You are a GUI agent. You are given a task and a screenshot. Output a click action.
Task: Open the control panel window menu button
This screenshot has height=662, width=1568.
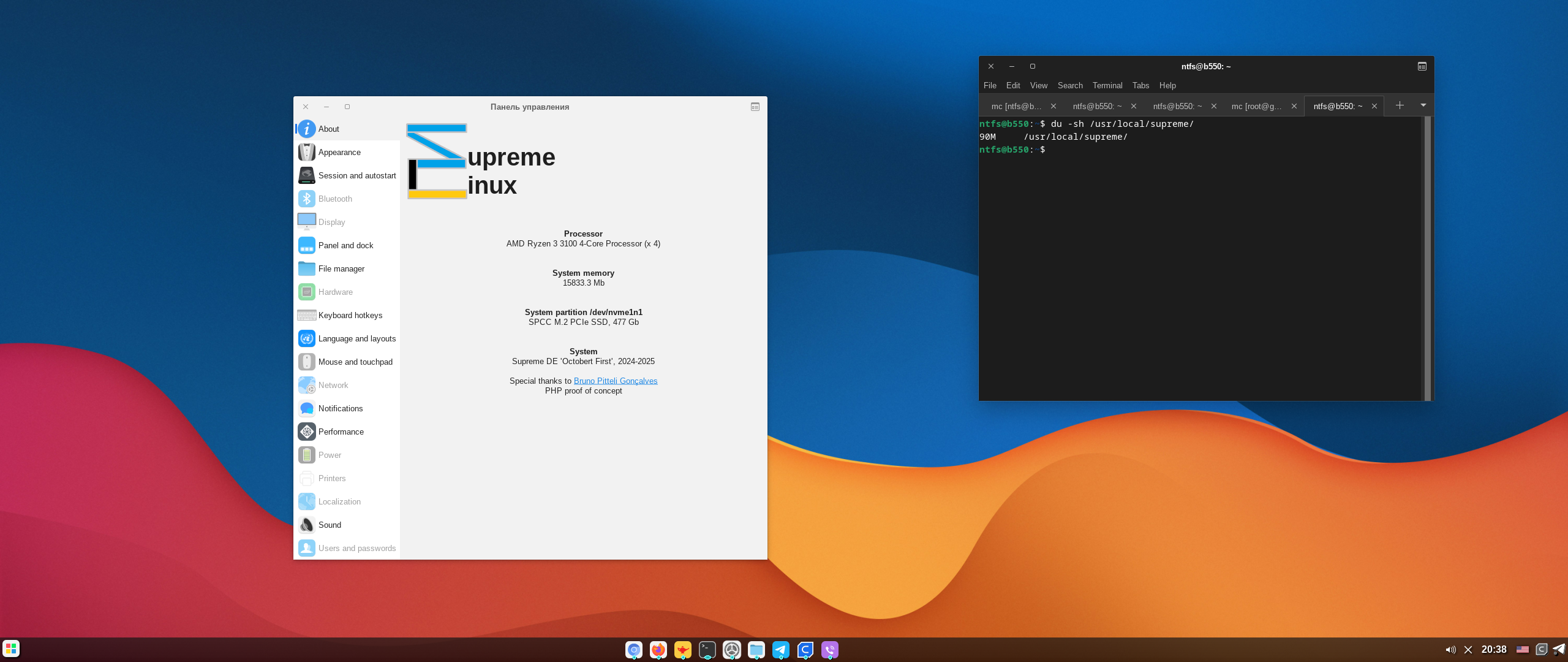click(755, 107)
